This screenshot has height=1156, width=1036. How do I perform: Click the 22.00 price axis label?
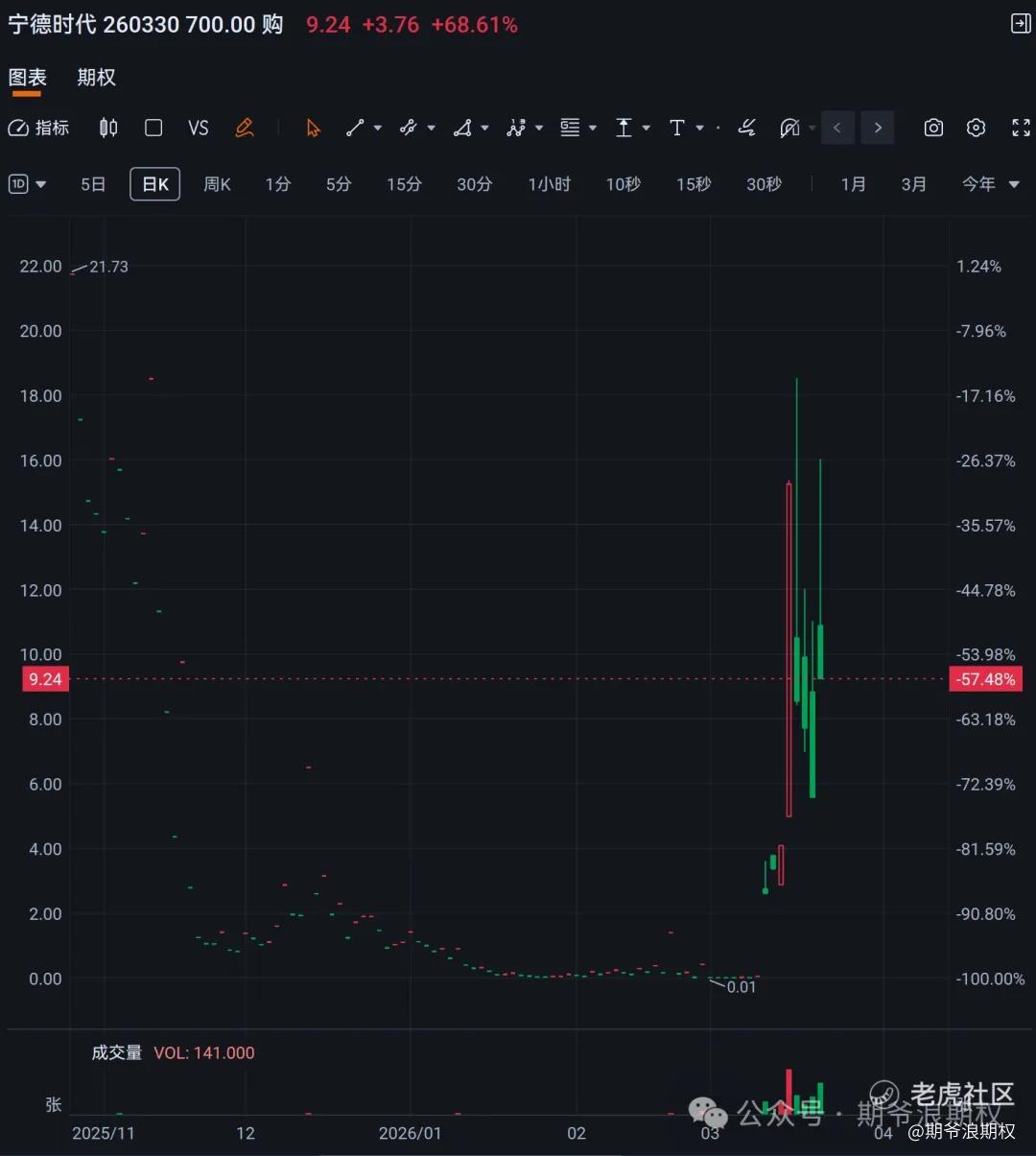(x=40, y=267)
